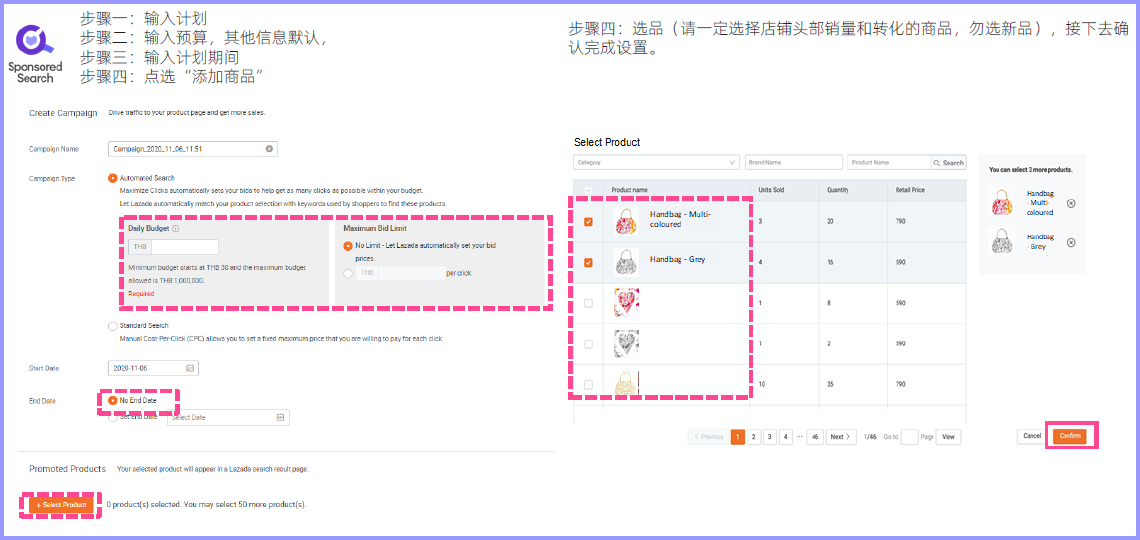The image size is (1140, 540).
Task: Go to page 4 of products
Action: [x=786, y=437]
